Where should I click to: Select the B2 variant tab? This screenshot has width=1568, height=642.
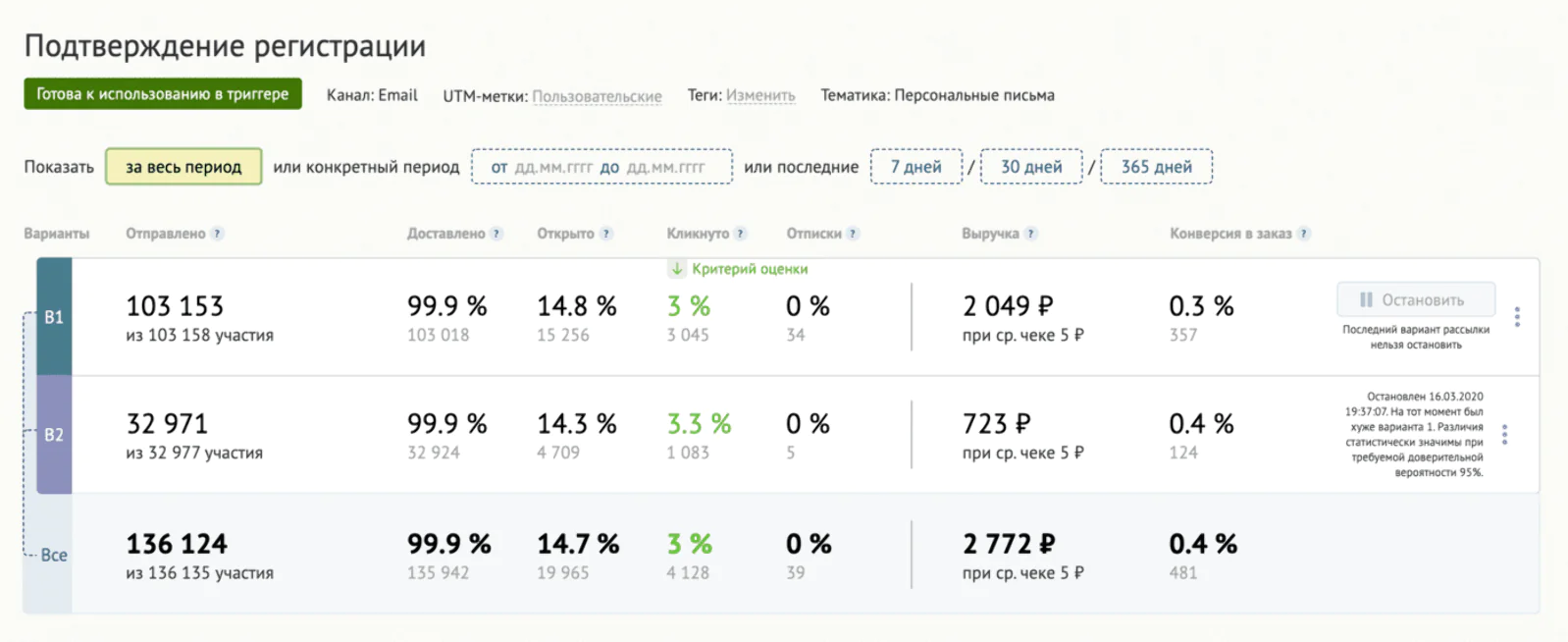(54, 435)
